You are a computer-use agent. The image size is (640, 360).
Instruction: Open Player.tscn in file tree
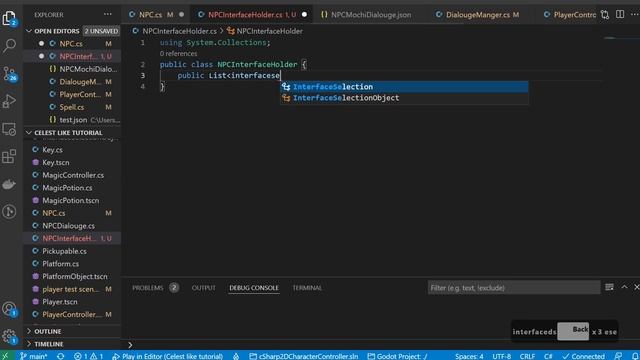click(72, 301)
